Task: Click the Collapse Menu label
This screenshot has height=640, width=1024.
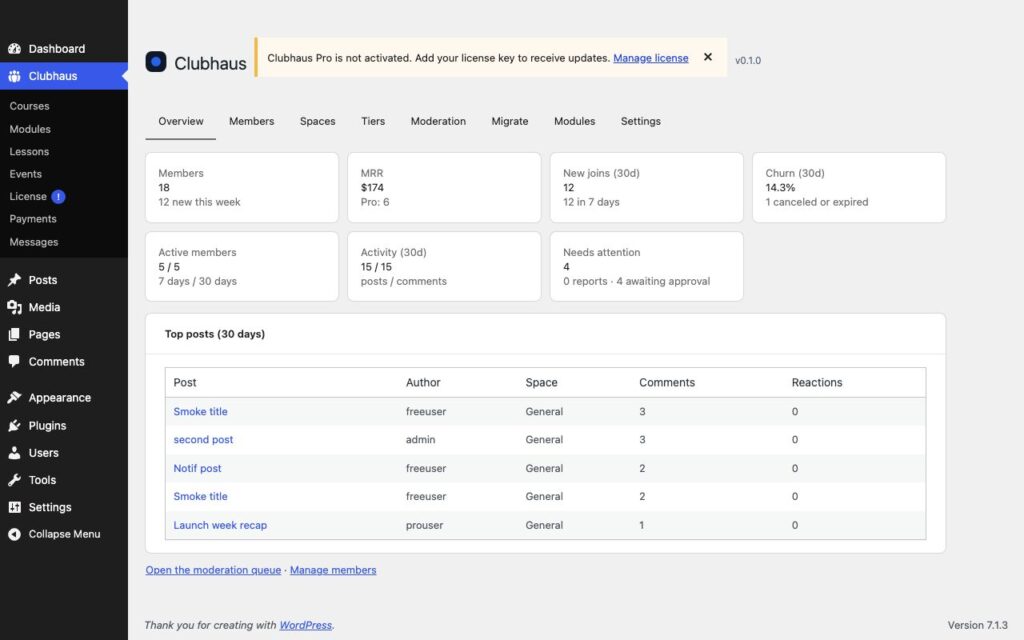Action: 65,534
